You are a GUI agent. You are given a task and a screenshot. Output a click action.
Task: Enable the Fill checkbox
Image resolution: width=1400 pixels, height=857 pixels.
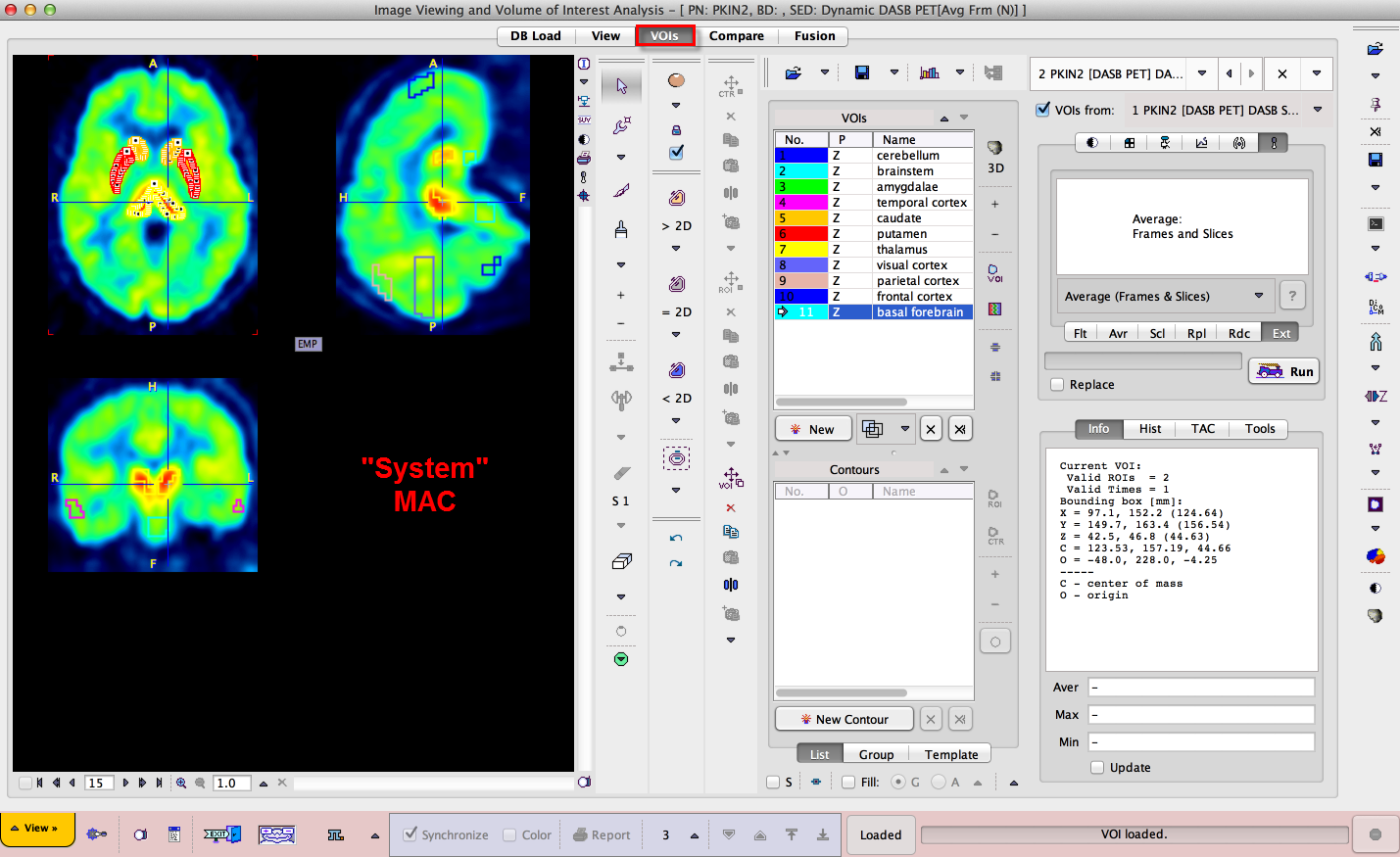848,783
